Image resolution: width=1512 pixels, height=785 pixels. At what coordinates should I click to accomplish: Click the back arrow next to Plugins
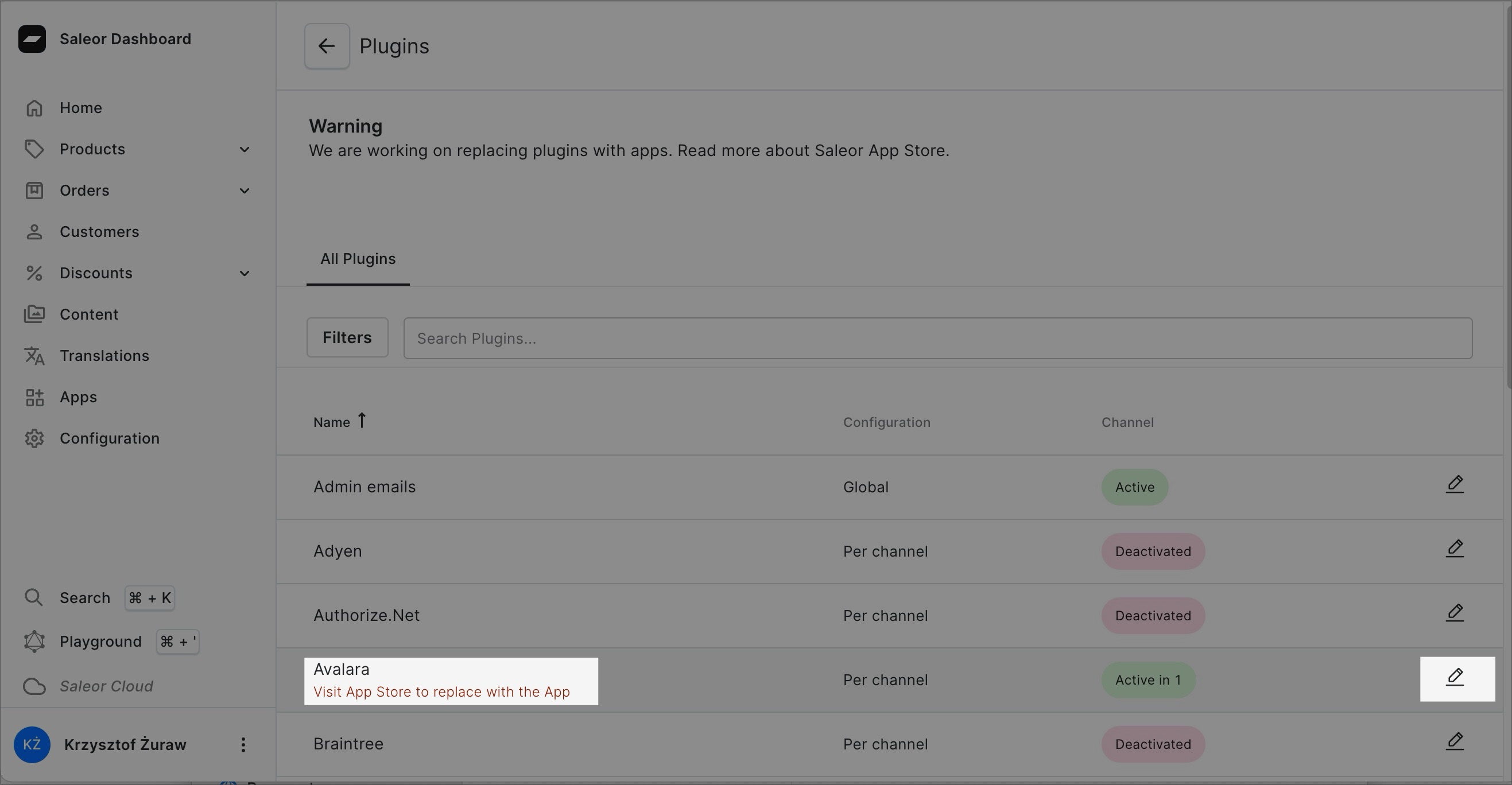(327, 46)
